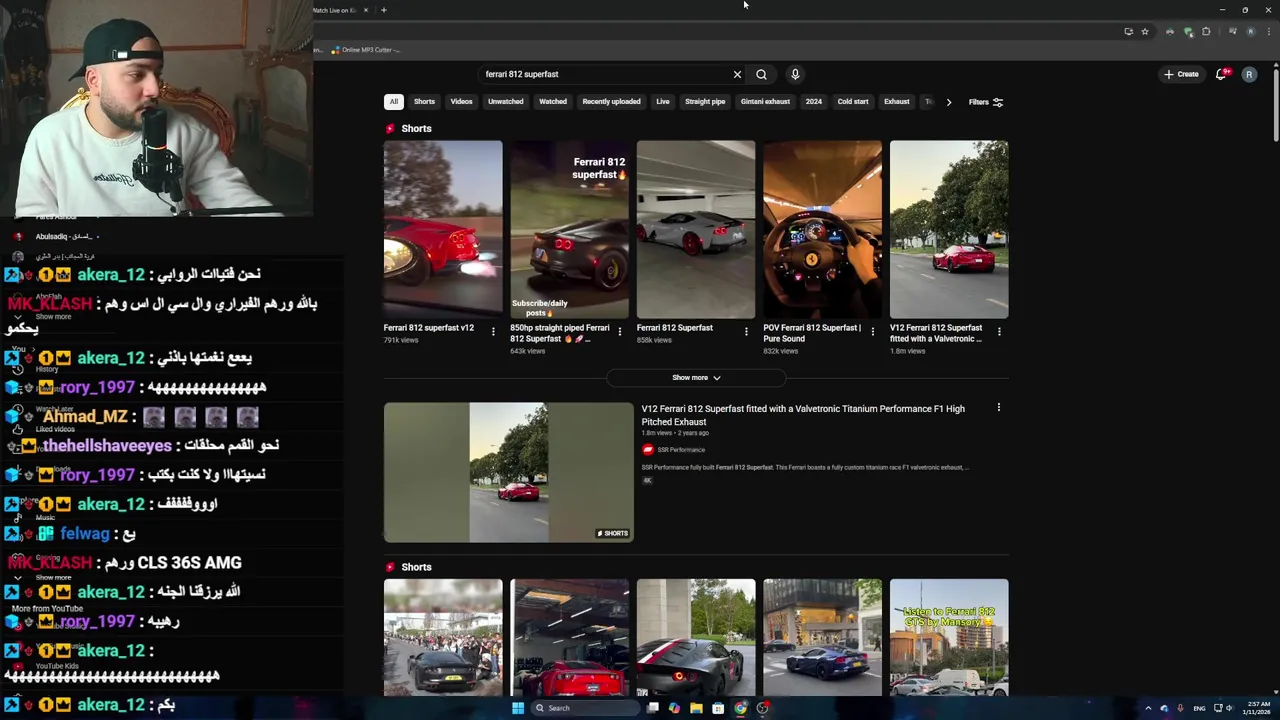
Task: Open Chrome three-dot menu
Action: [x=1267, y=32]
